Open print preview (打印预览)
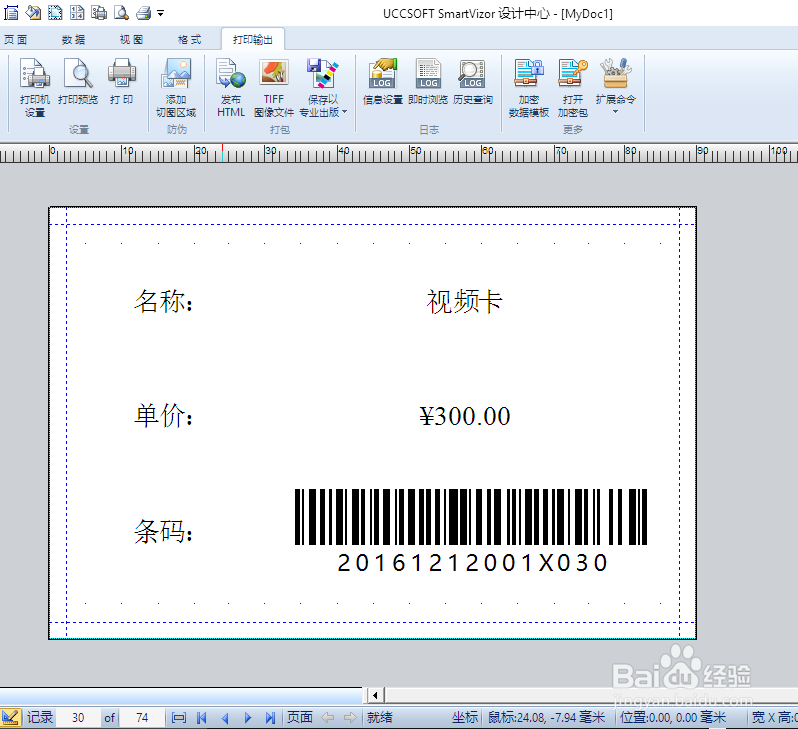This screenshot has width=798, height=729. coord(78,81)
